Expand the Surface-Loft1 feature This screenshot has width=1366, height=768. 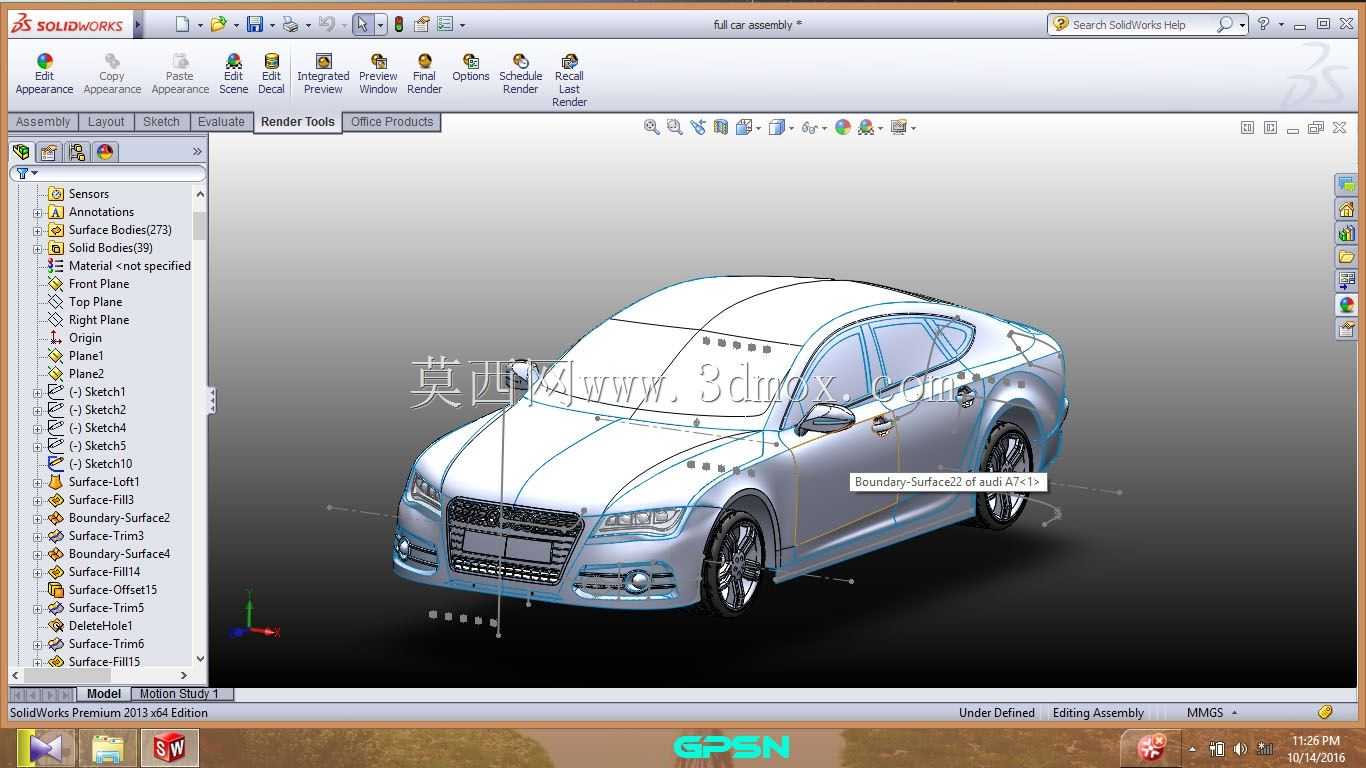click(x=38, y=482)
